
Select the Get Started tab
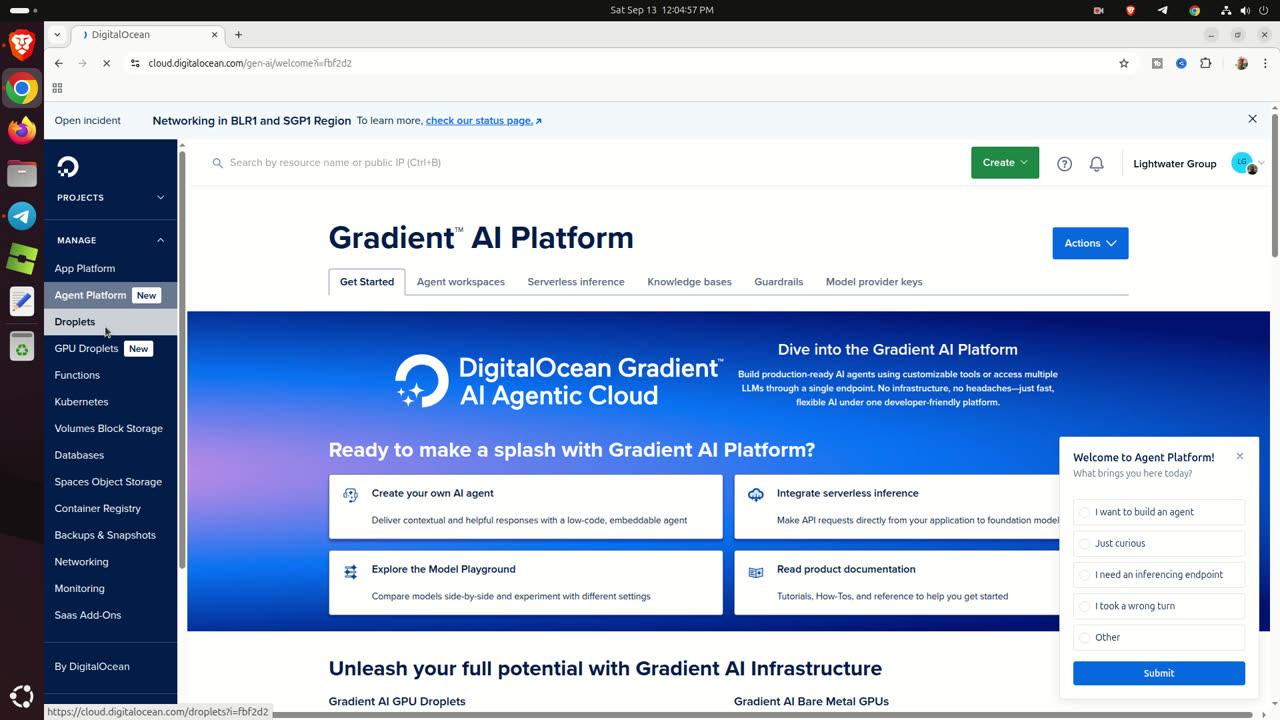click(367, 282)
